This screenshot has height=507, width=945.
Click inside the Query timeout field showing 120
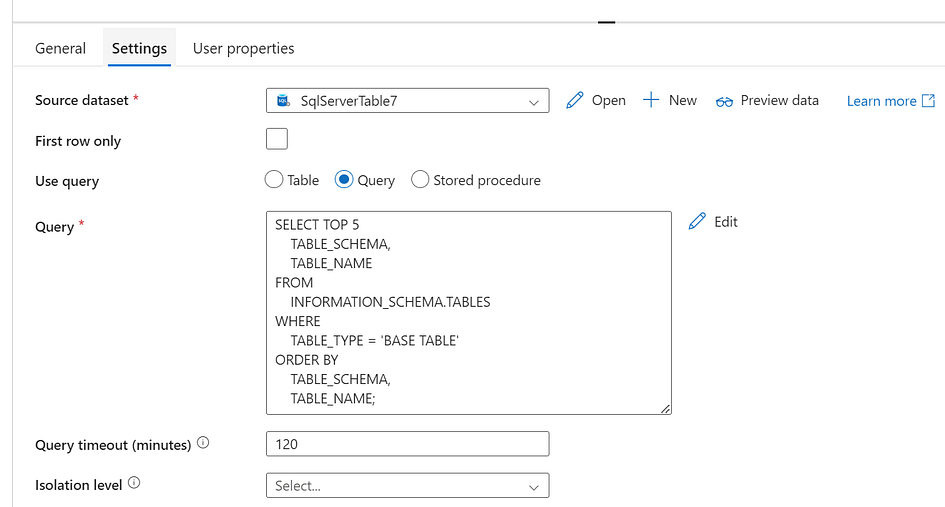(407, 444)
